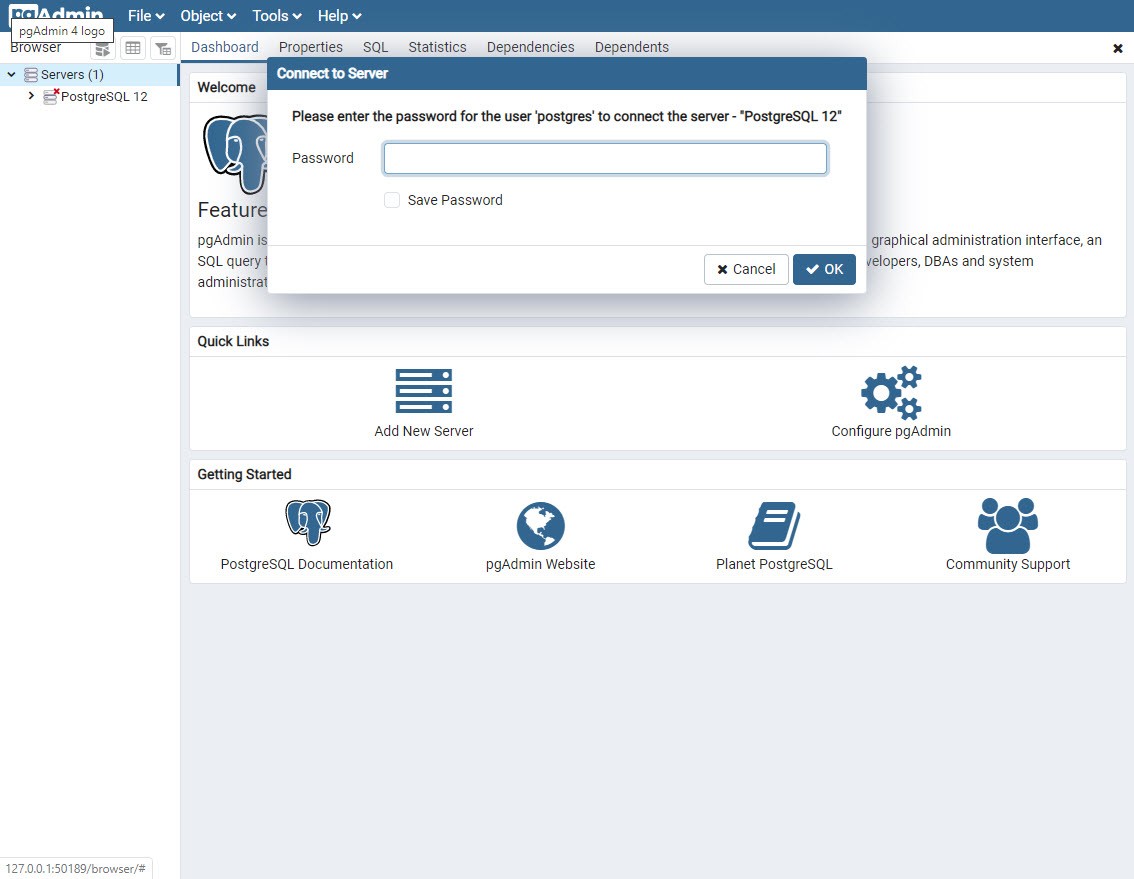Open the Help menu
Viewport: 1134px width, 879px height.
point(339,16)
